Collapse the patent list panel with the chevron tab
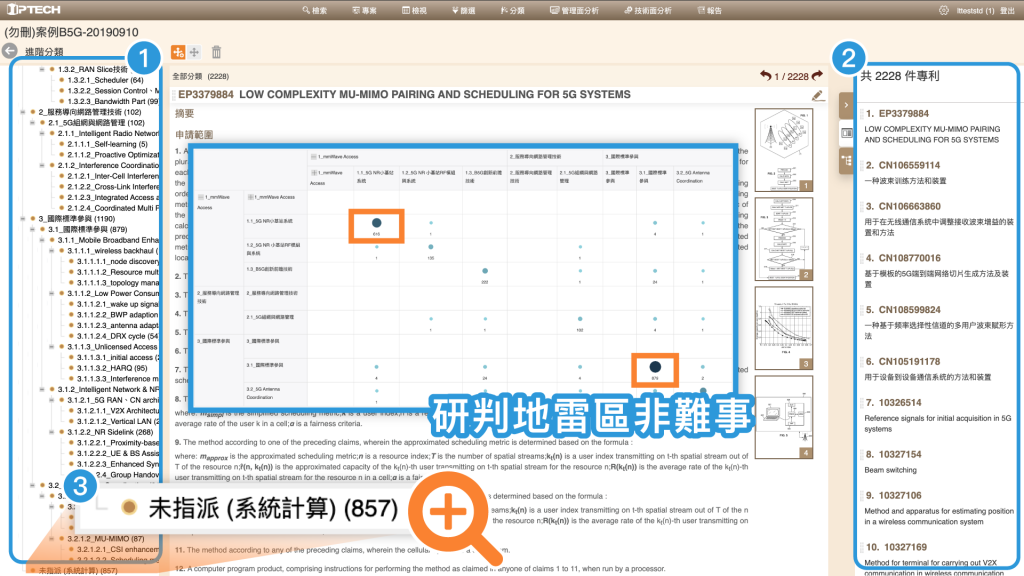This screenshot has height=576, width=1024. click(x=846, y=105)
